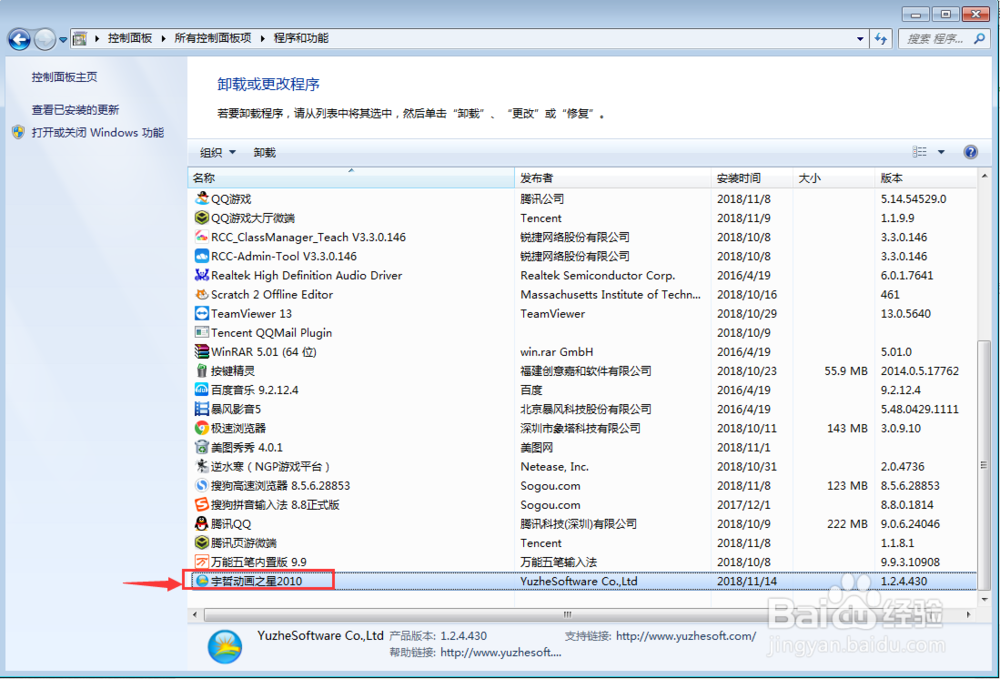The height and width of the screenshot is (679, 1000).
Task: Click the TeamViewer 13 icon
Action: (x=202, y=313)
